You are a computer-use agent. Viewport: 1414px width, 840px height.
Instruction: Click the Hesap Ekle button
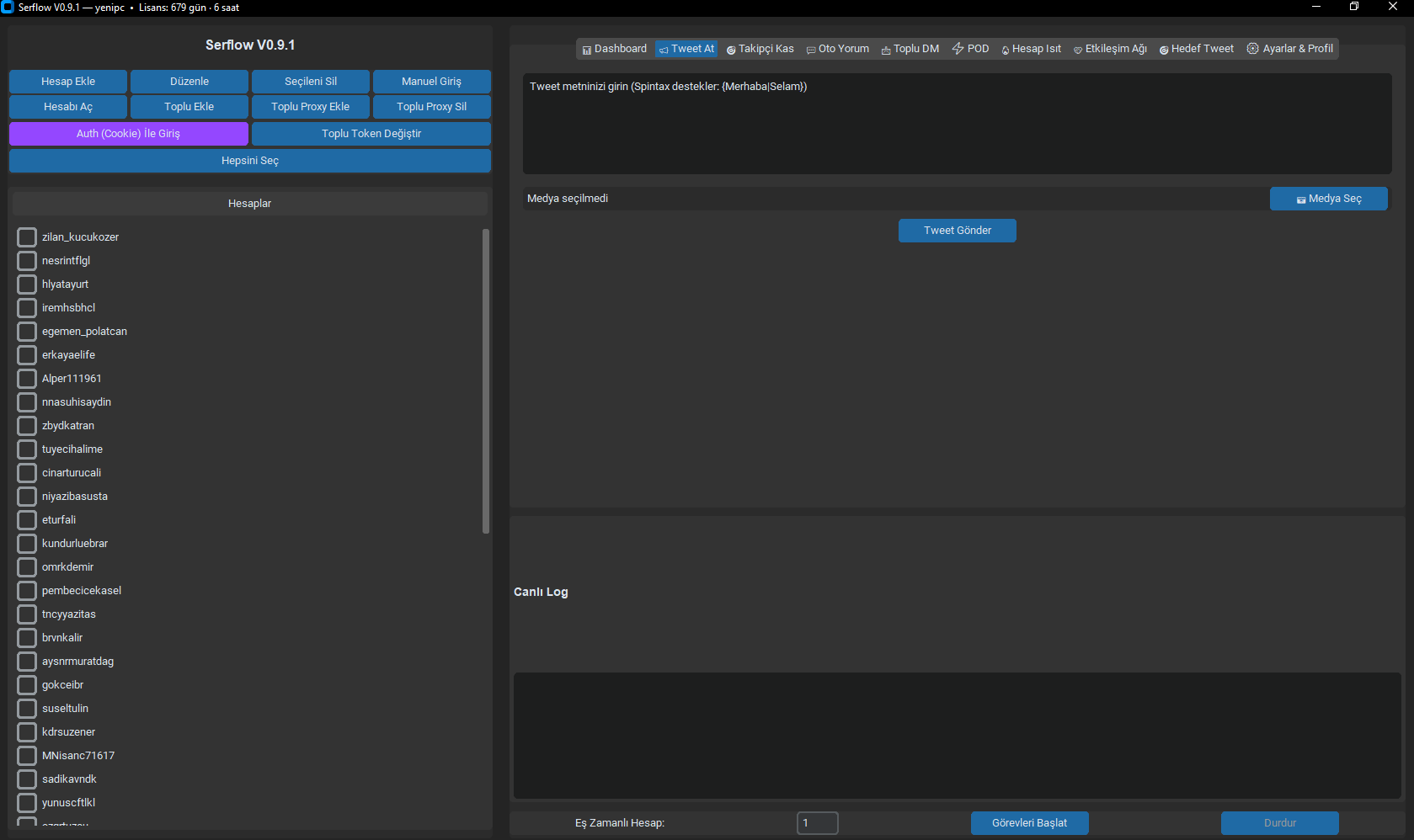(x=68, y=82)
